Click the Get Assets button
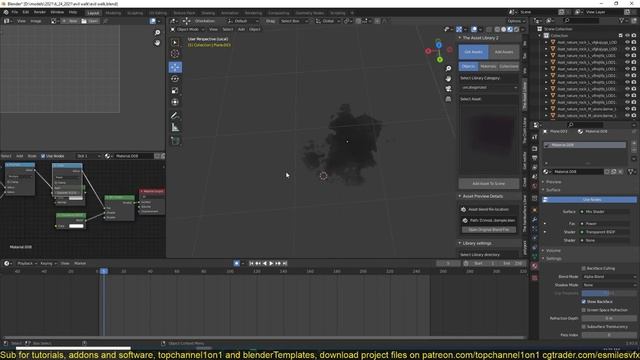Screen dimensions: 640x360 473,52
